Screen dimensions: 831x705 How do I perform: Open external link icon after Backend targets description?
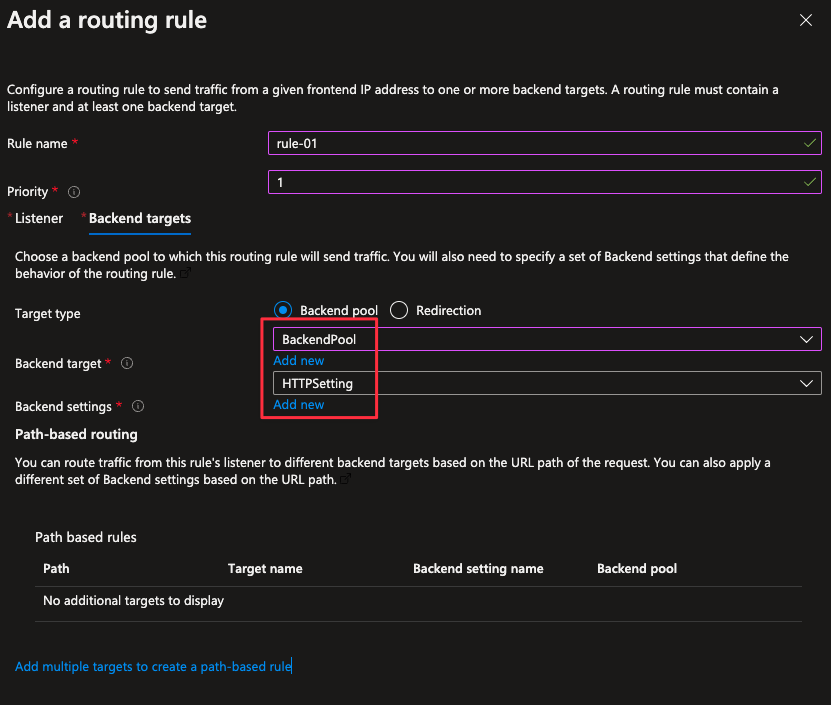click(x=186, y=274)
